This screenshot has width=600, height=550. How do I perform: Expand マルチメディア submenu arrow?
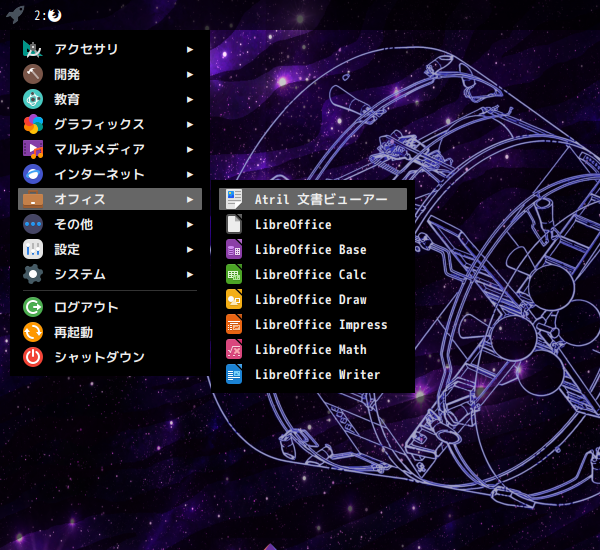coord(190,149)
